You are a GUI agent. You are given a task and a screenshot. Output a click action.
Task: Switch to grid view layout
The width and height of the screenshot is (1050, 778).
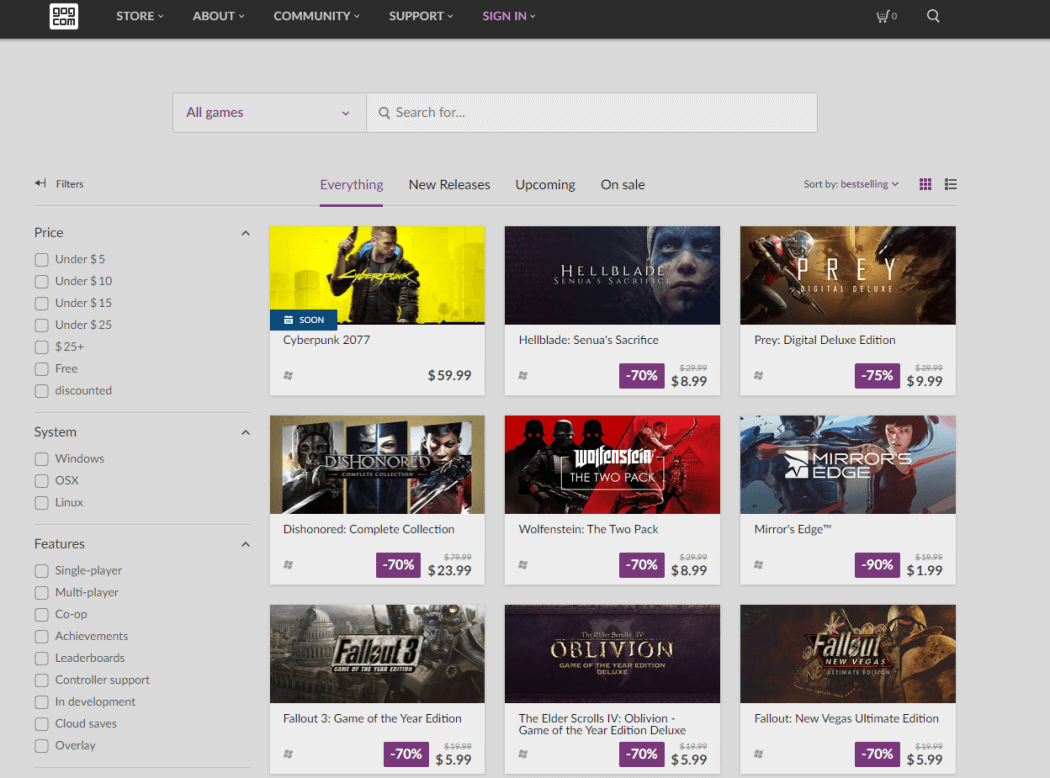pos(924,184)
